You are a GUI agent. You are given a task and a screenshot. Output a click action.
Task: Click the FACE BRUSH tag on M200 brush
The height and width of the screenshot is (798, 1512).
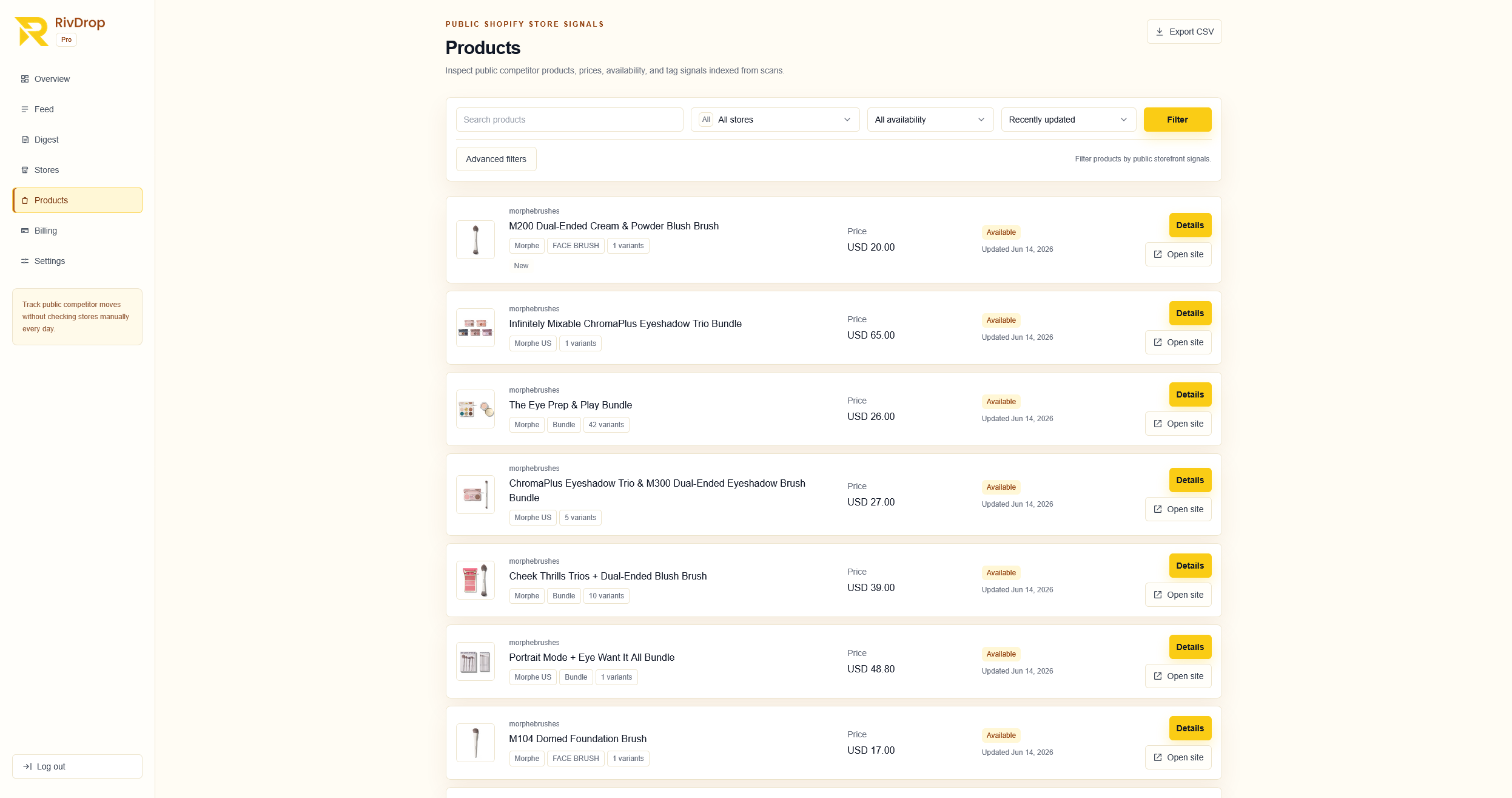576,246
